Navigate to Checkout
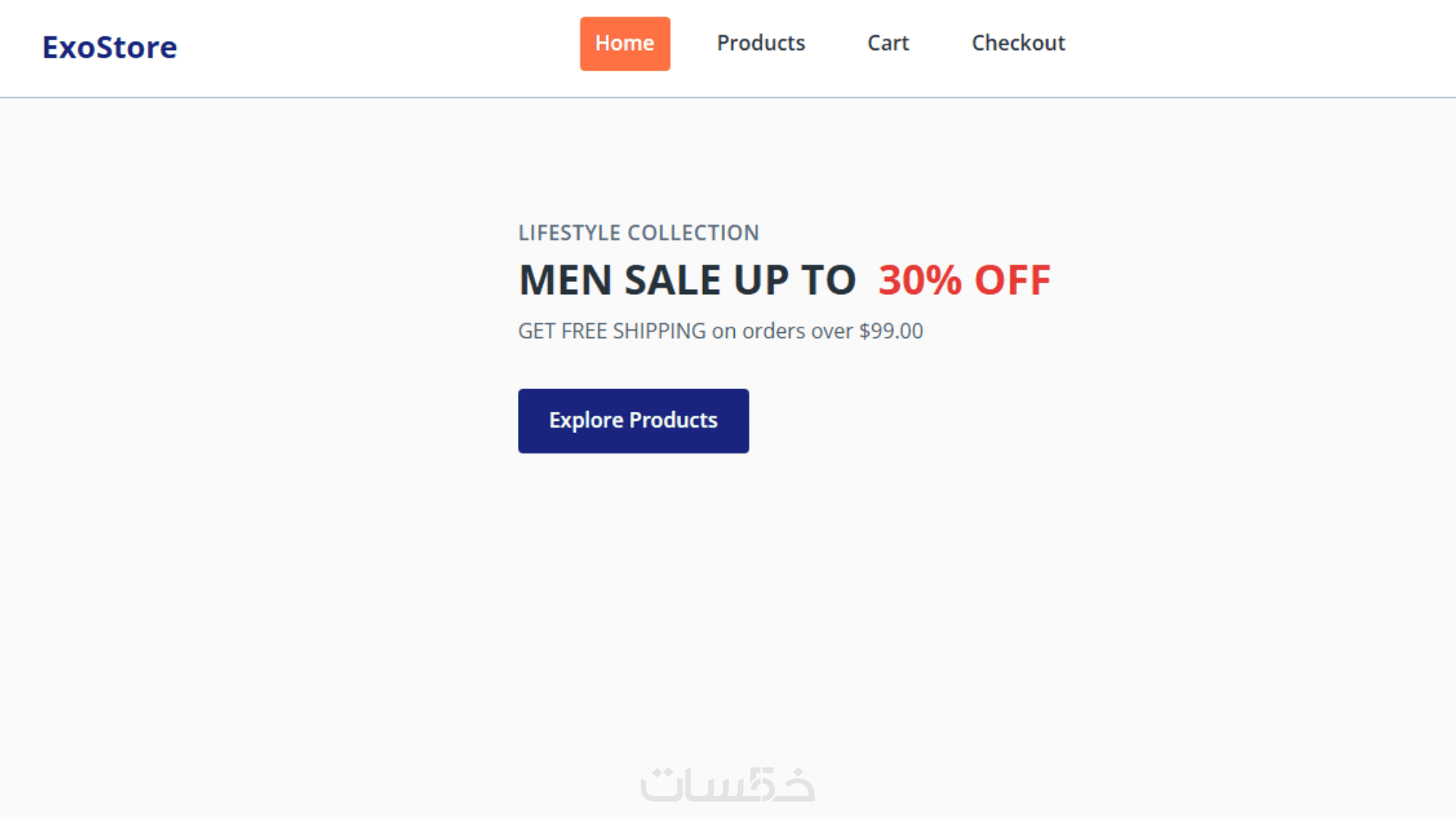The image size is (1456, 819). 1018,43
